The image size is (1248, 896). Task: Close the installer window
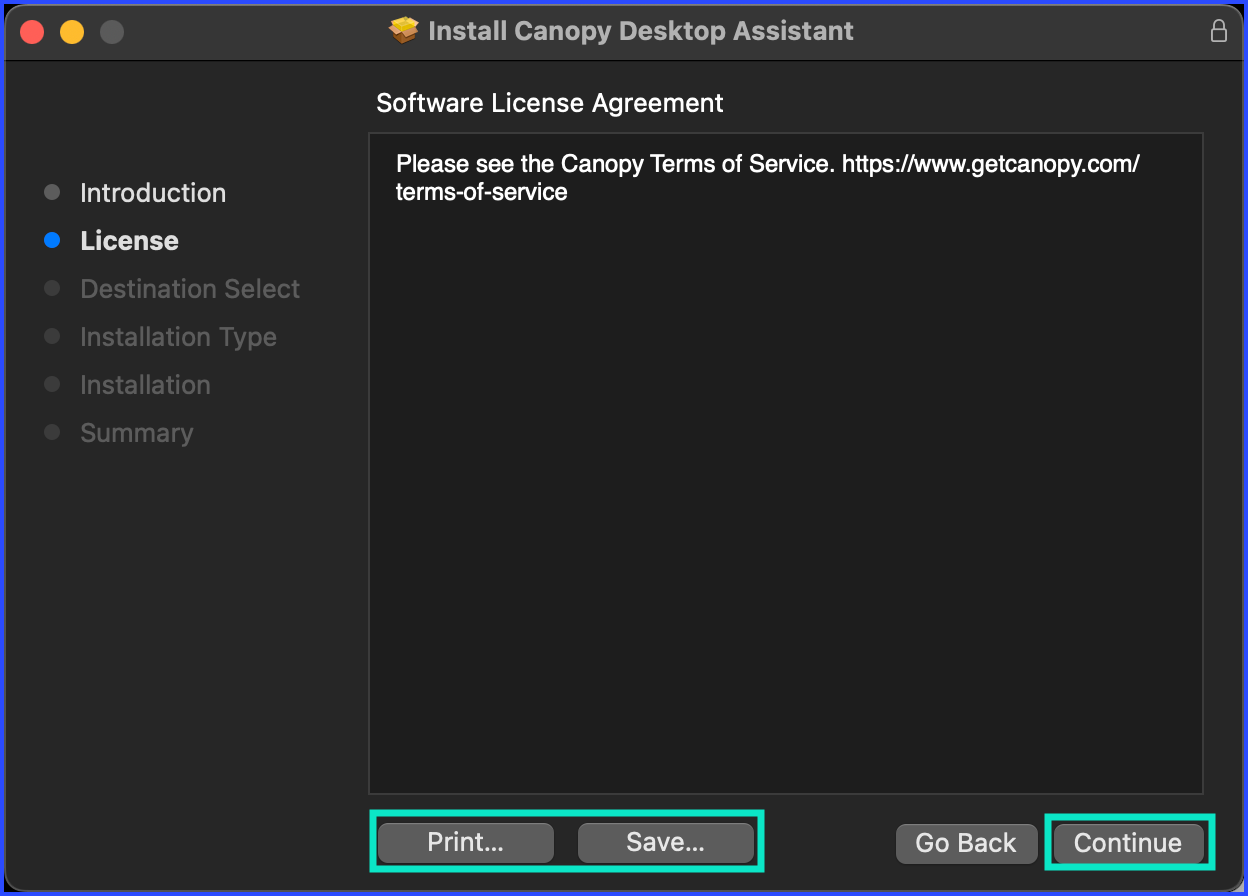click(x=32, y=32)
